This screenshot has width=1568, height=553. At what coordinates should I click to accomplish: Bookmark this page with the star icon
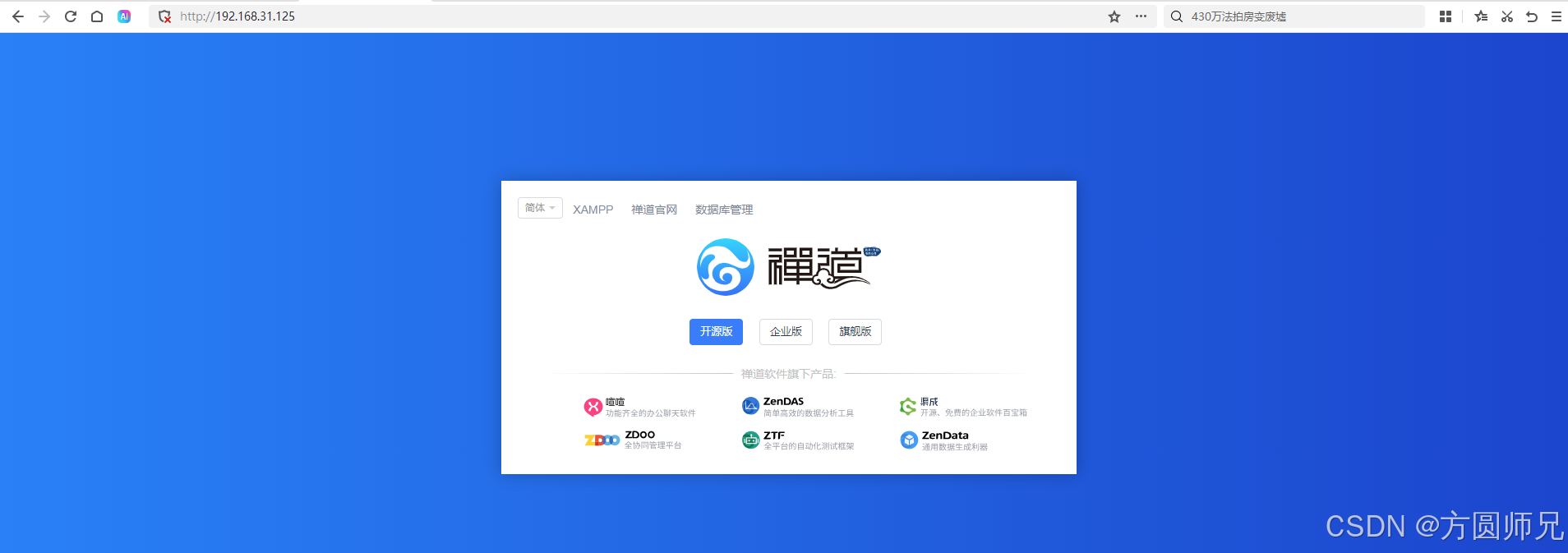coord(1114,16)
